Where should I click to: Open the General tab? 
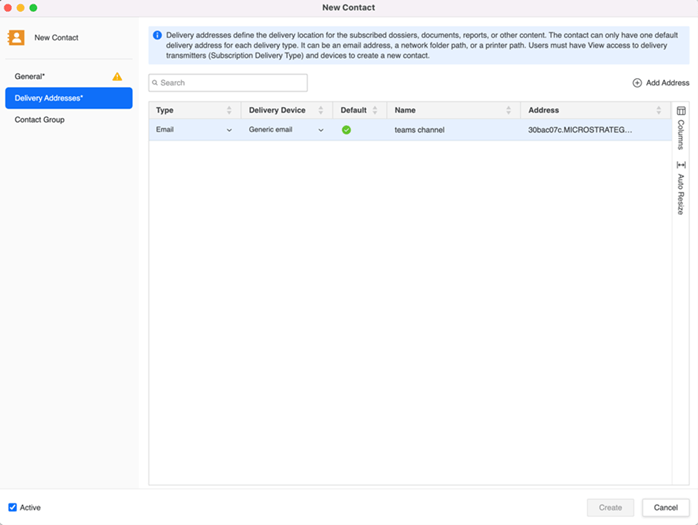click(30, 76)
